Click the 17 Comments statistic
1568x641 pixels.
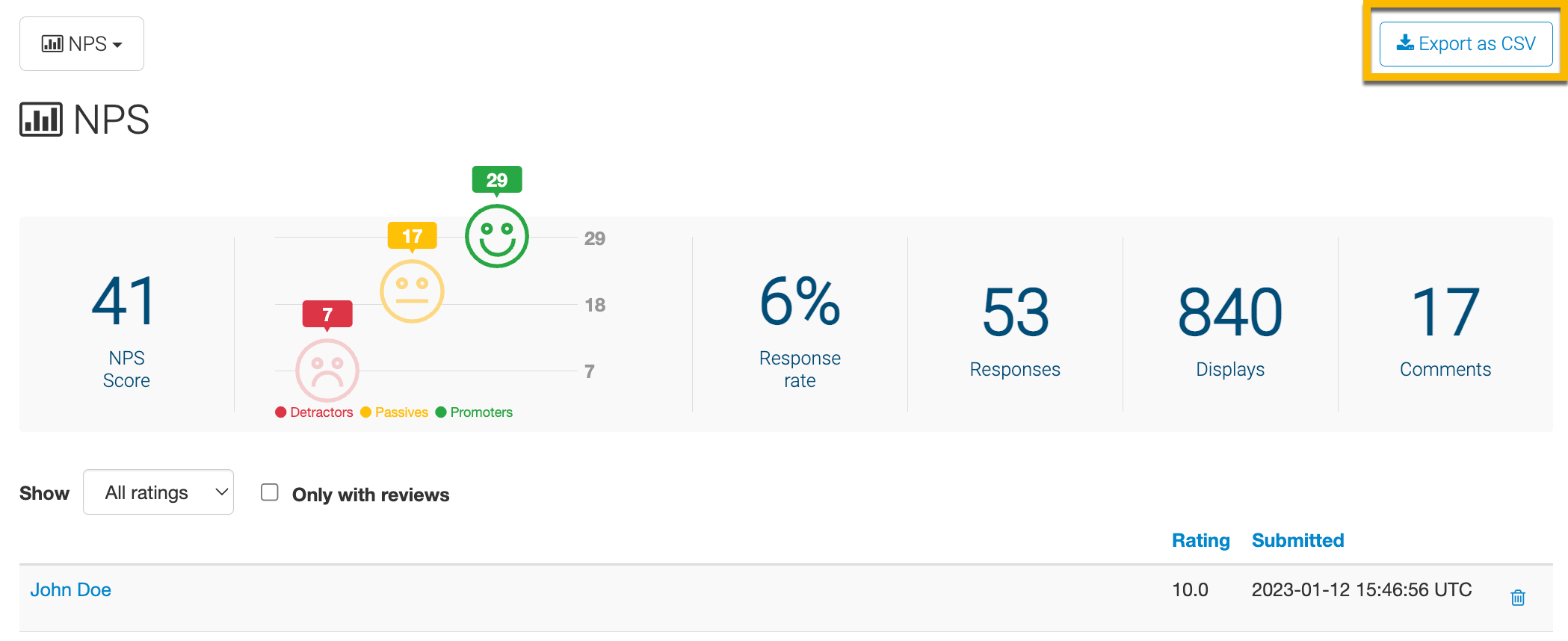(x=1445, y=329)
